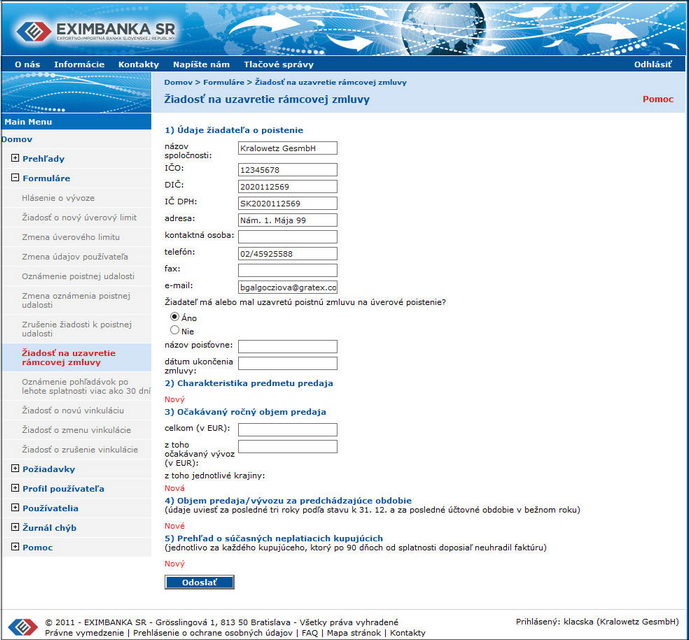Open Právne vymedzenie footer link

pyautogui.click(x=84, y=633)
